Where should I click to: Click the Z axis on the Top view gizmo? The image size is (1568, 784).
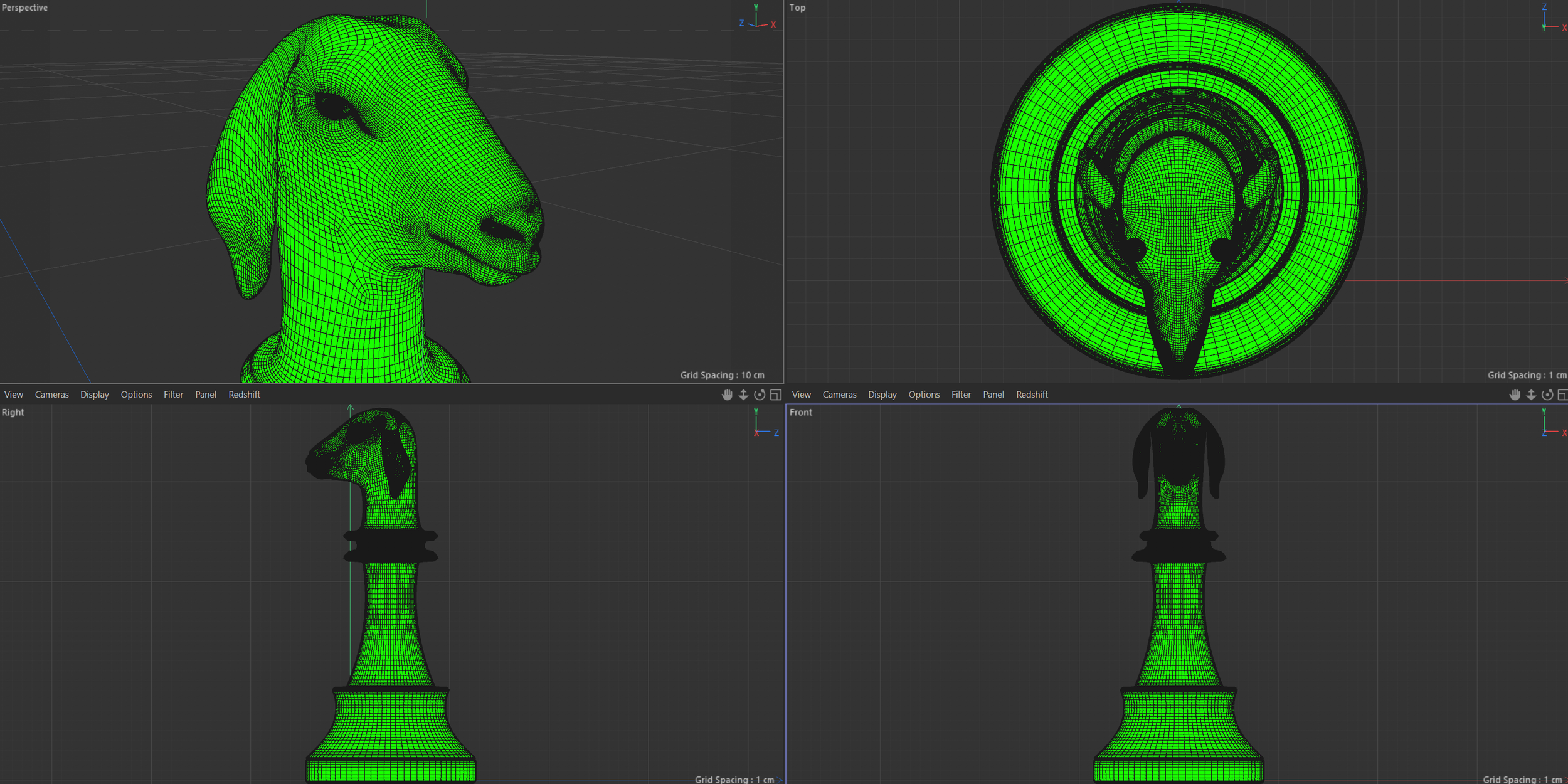tap(1544, 8)
